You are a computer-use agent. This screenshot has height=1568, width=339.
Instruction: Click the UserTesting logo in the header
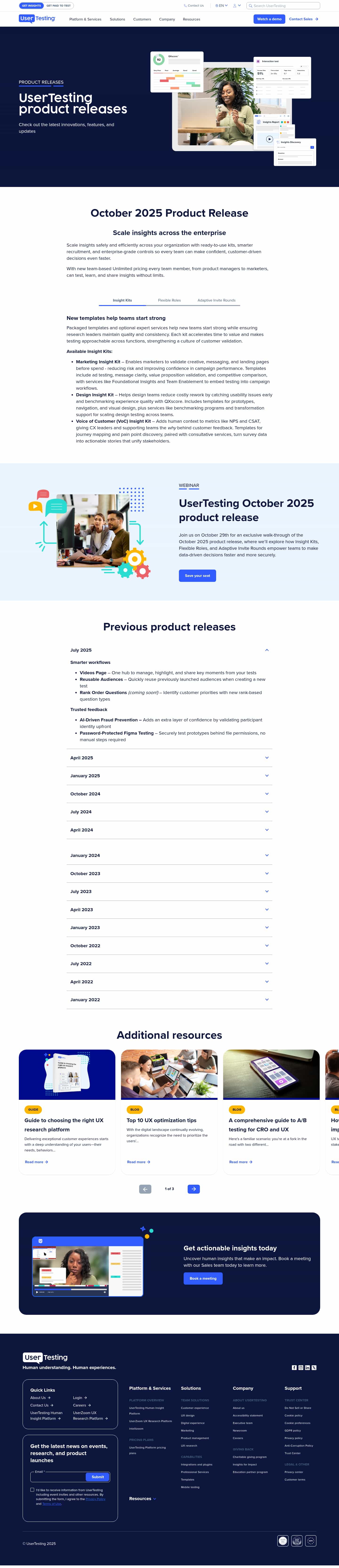click(37, 19)
